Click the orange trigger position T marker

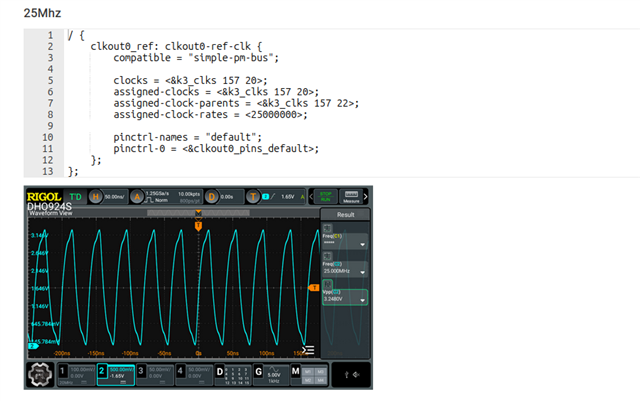tap(198, 225)
